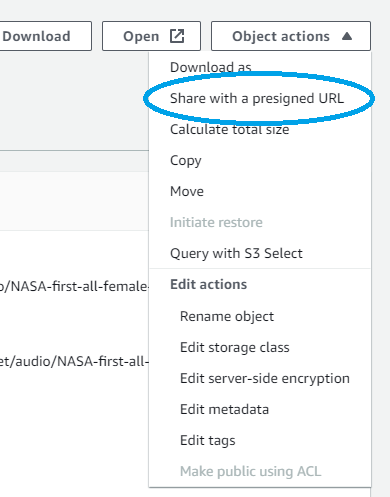Collapse the Object actions dropdown arrow
390x497 pixels.
point(347,36)
